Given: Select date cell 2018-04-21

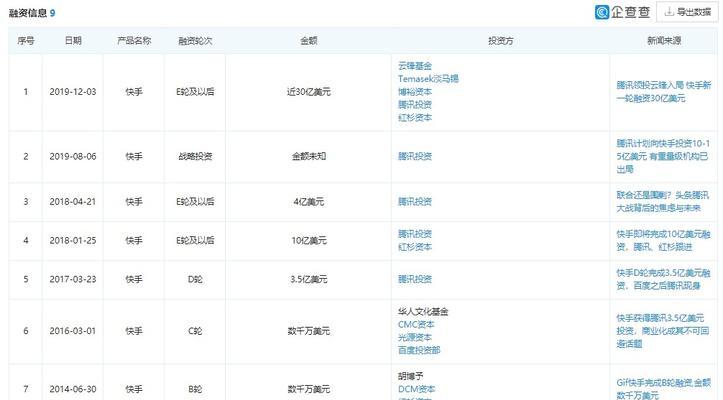Looking at the screenshot, I should (73, 202).
